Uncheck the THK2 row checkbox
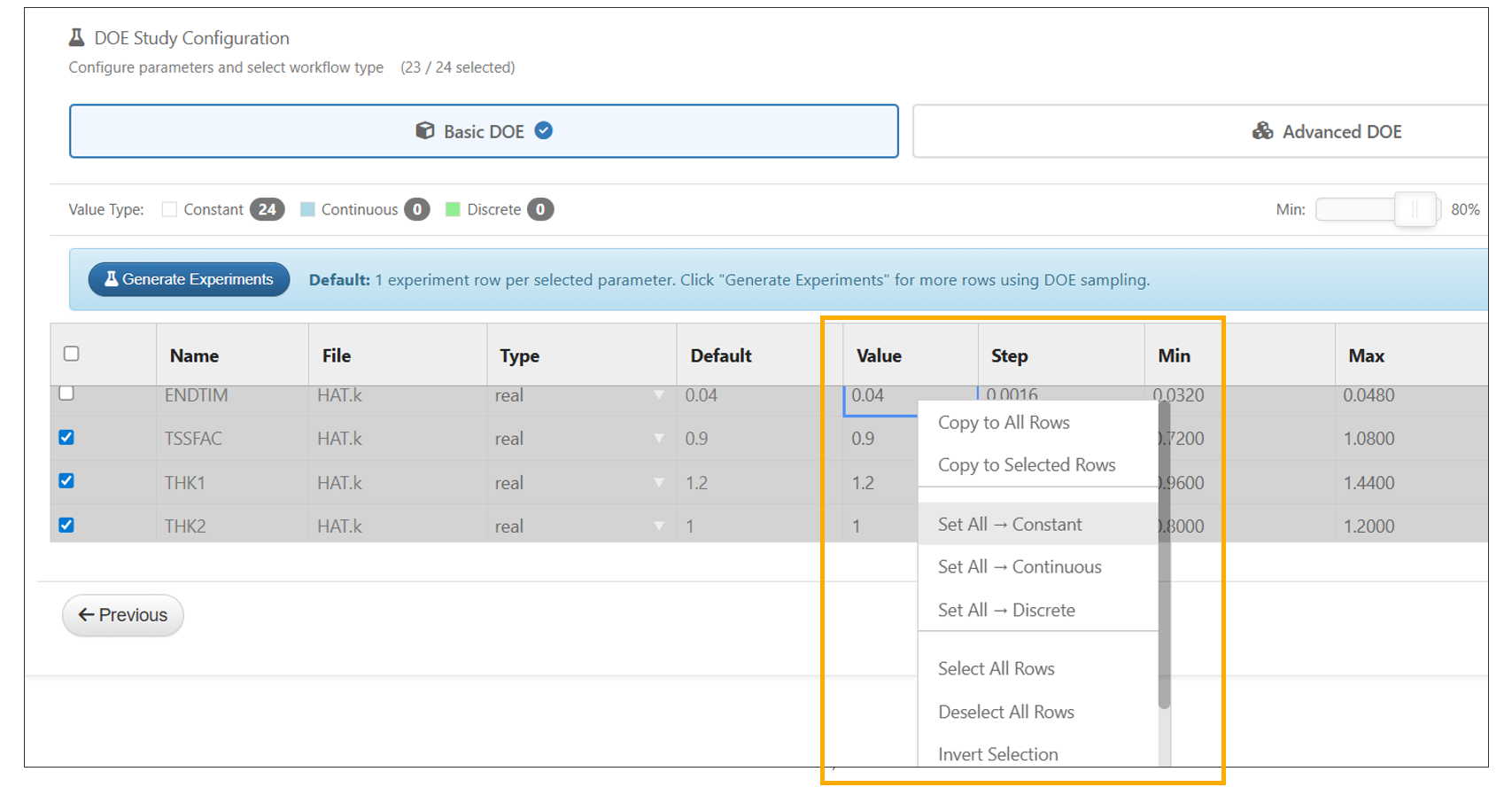The height and width of the screenshot is (795, 1512). tap(66, 526)
